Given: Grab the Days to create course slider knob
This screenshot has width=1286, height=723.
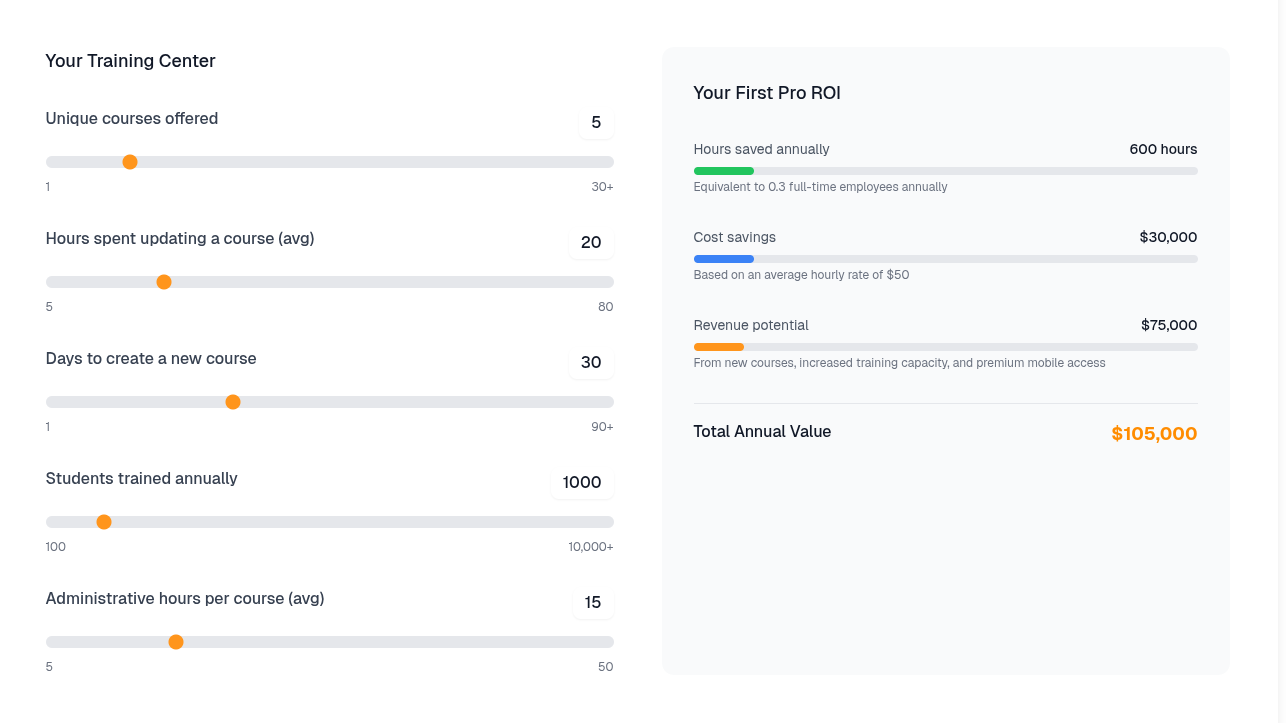Looking at the screenshot, I should pos(233,402).
